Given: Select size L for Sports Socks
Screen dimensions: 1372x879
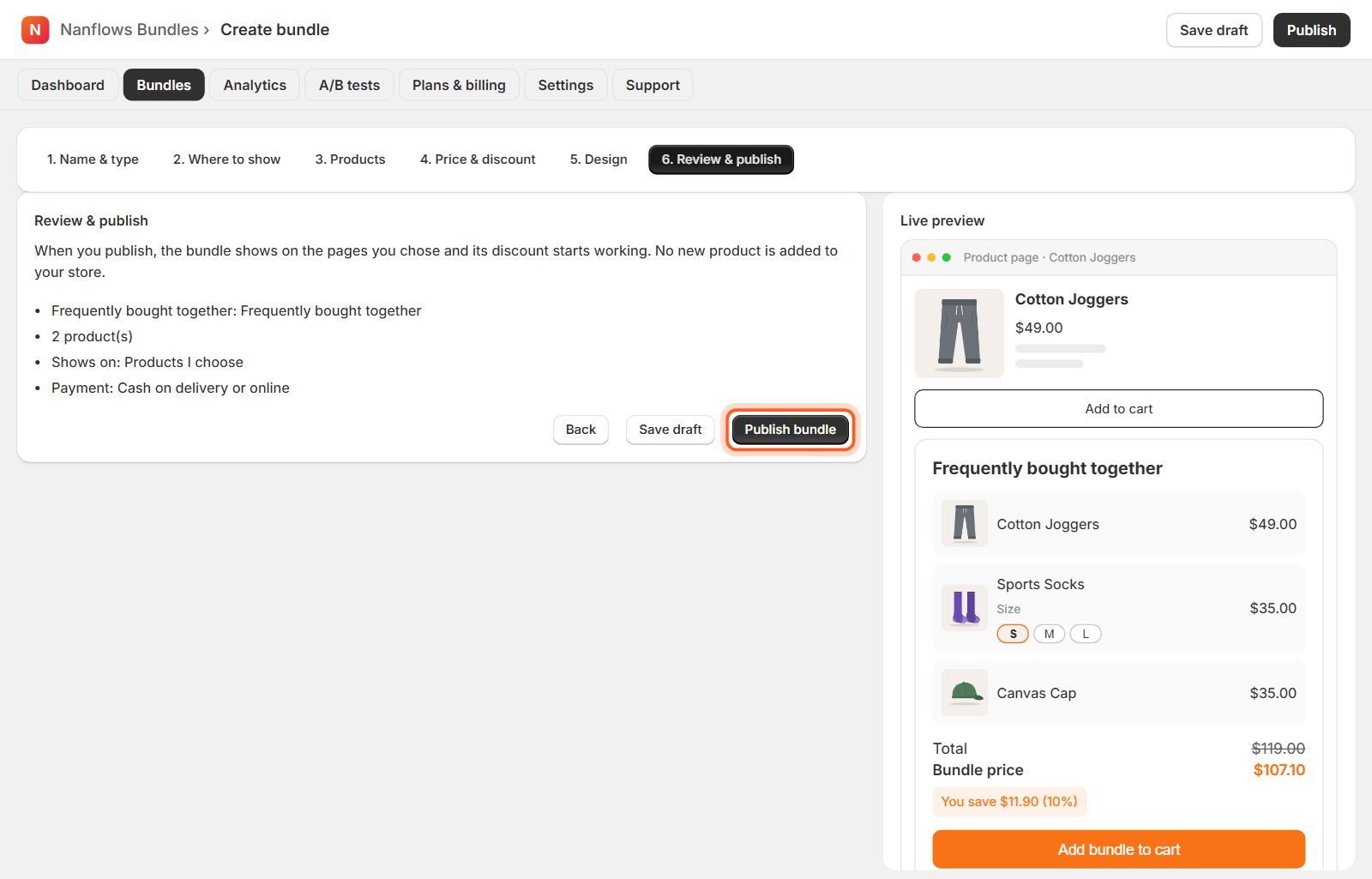Looking at the screenshot, I should [x=1086, y=634].
